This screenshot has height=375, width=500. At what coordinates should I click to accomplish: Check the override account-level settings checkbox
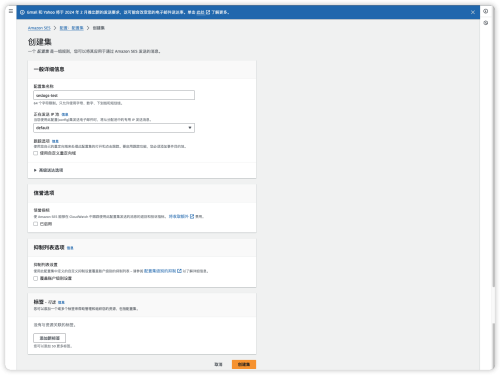36,278
